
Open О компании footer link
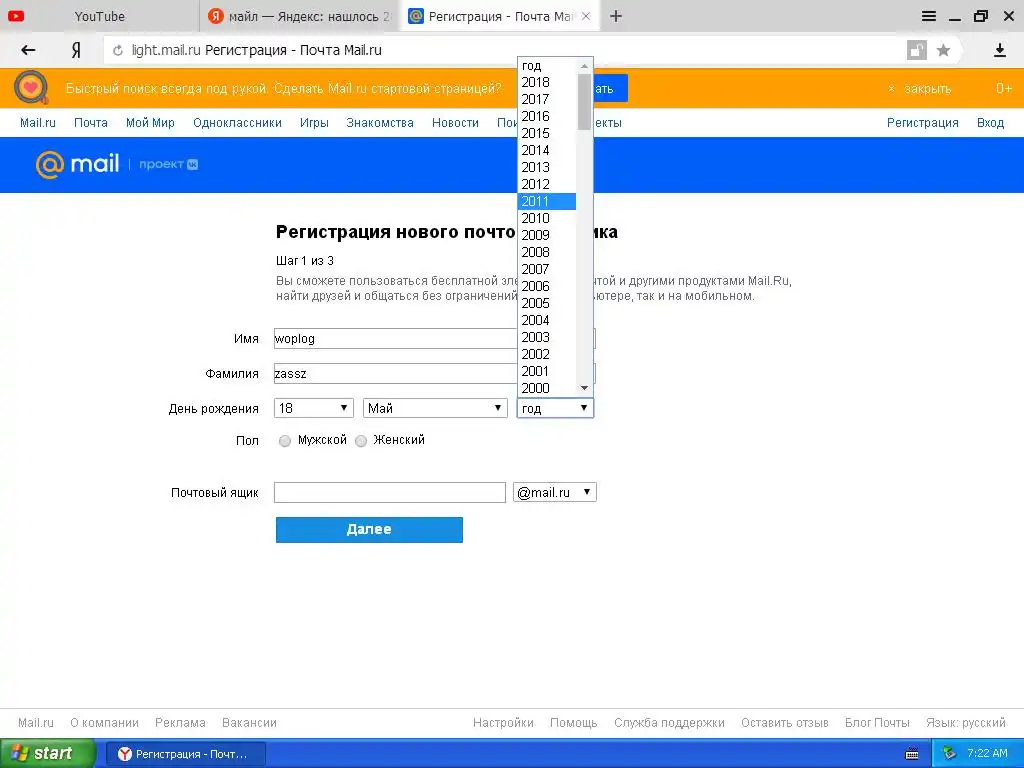[104, 723]
